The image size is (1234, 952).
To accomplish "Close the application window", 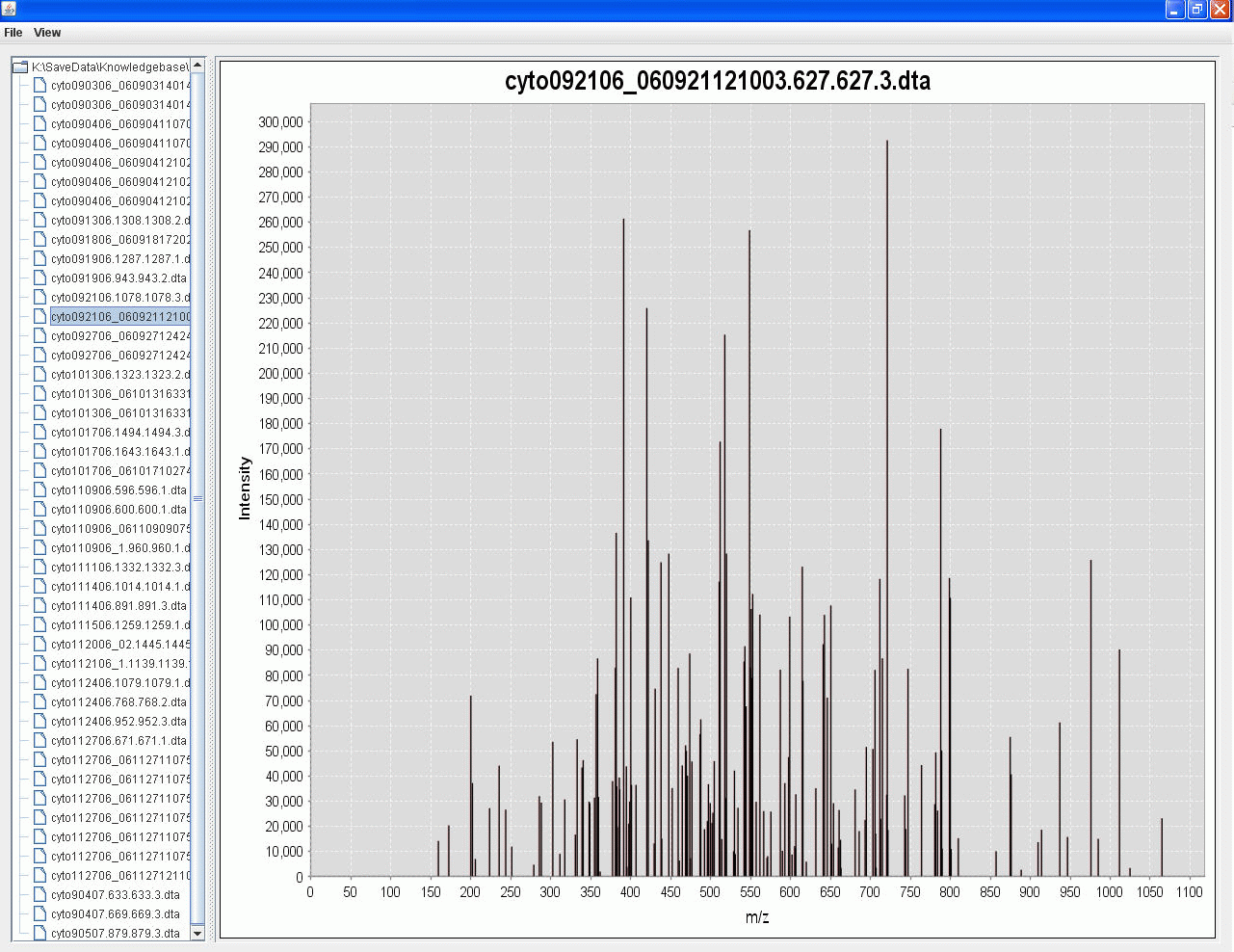I will 1220,10.
